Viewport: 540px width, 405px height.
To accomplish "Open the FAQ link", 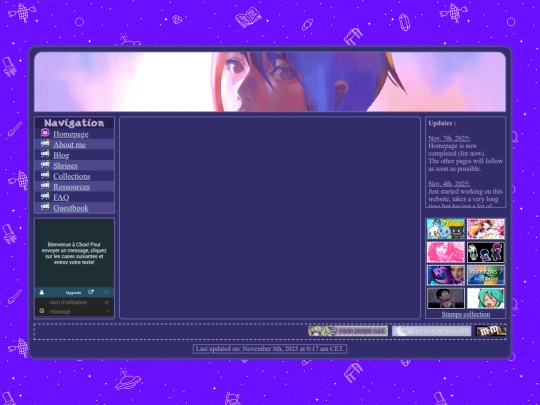I will (x=61, y=197).
